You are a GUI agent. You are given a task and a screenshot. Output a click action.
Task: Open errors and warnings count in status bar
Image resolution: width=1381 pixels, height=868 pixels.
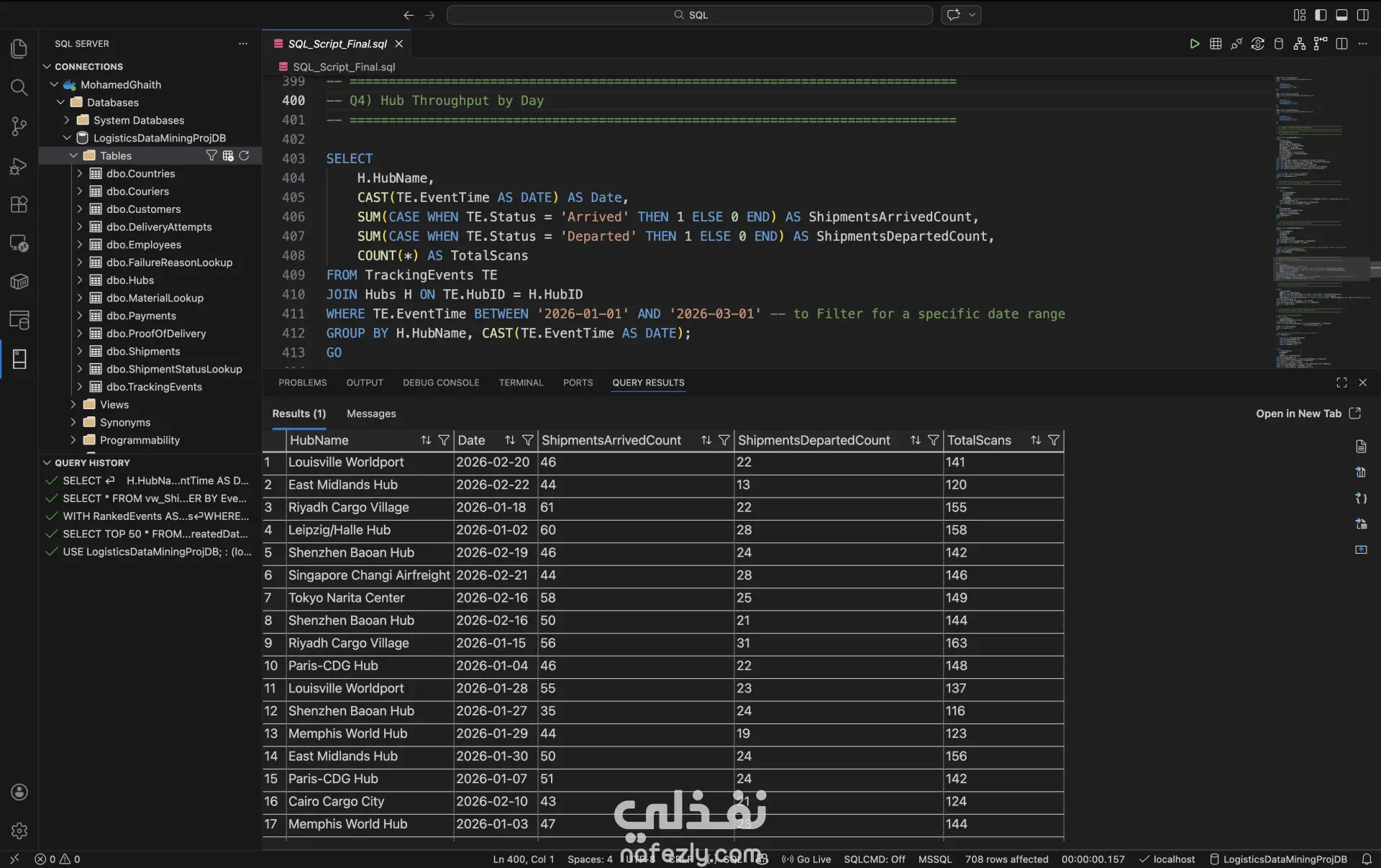pyautogui.click(x=58, y=859)
